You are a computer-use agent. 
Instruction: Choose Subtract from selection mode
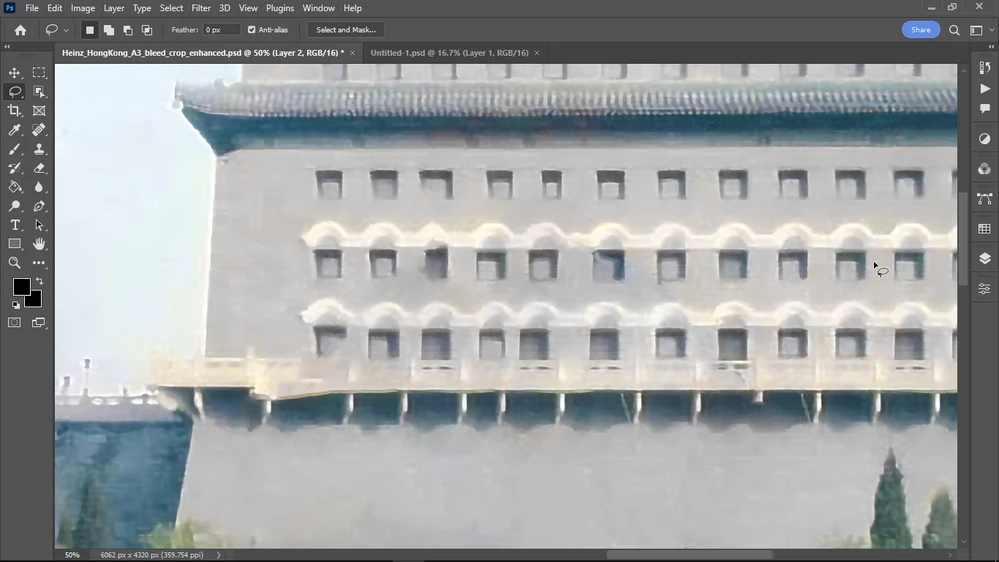point(128,30)
